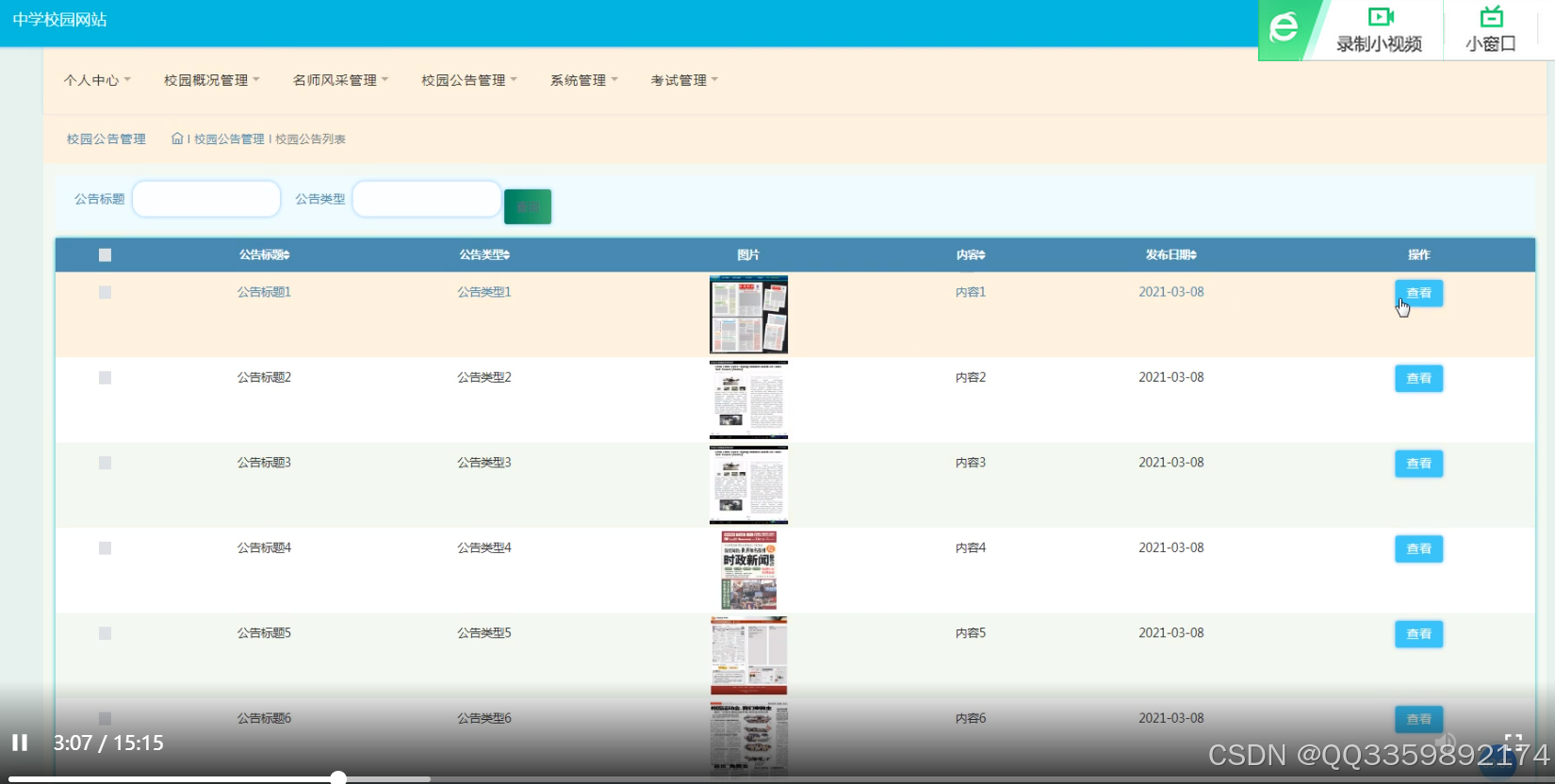Open the 校园公告管理 dropdown menu

pyautogui.click(x=469, y=80)
